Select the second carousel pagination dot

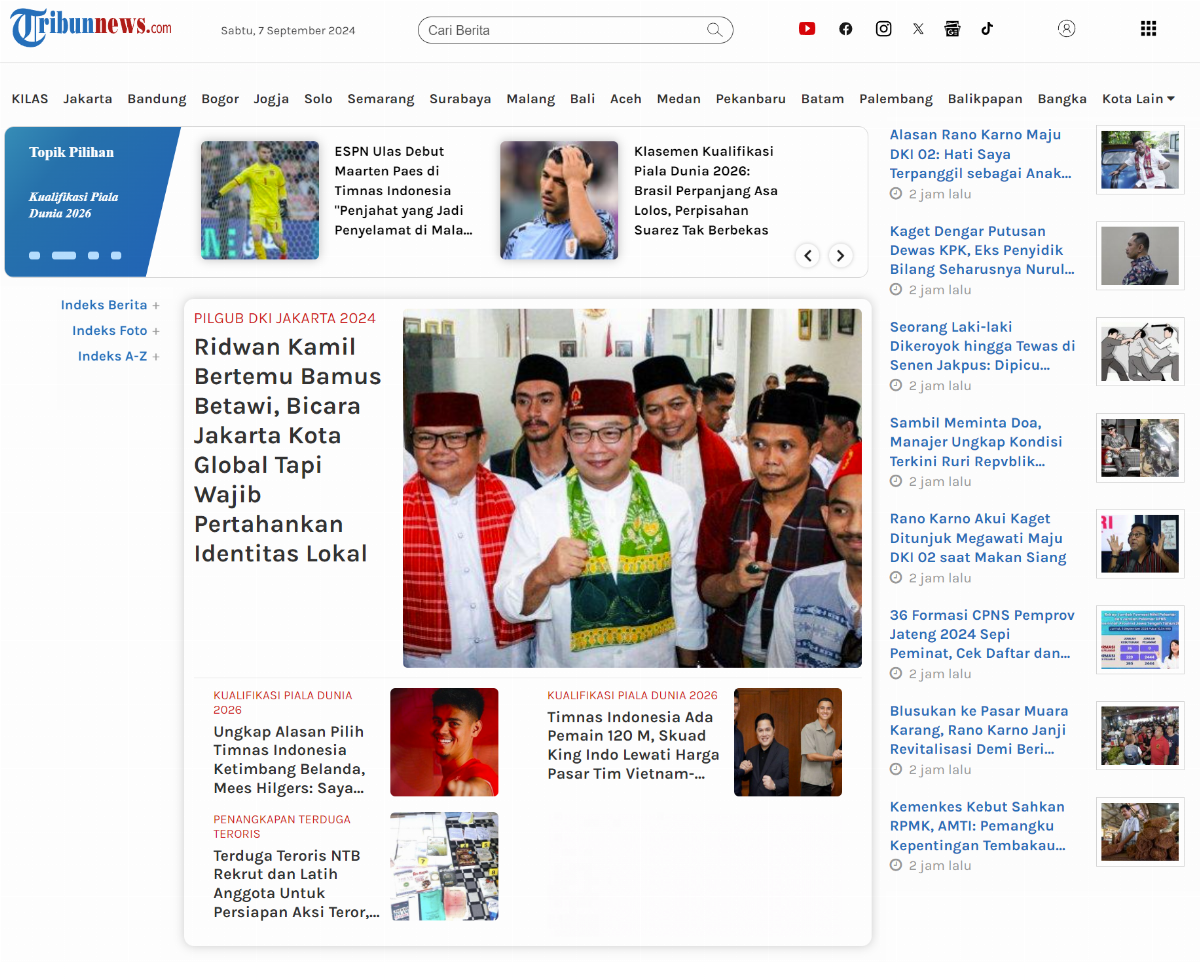(64, 255)
